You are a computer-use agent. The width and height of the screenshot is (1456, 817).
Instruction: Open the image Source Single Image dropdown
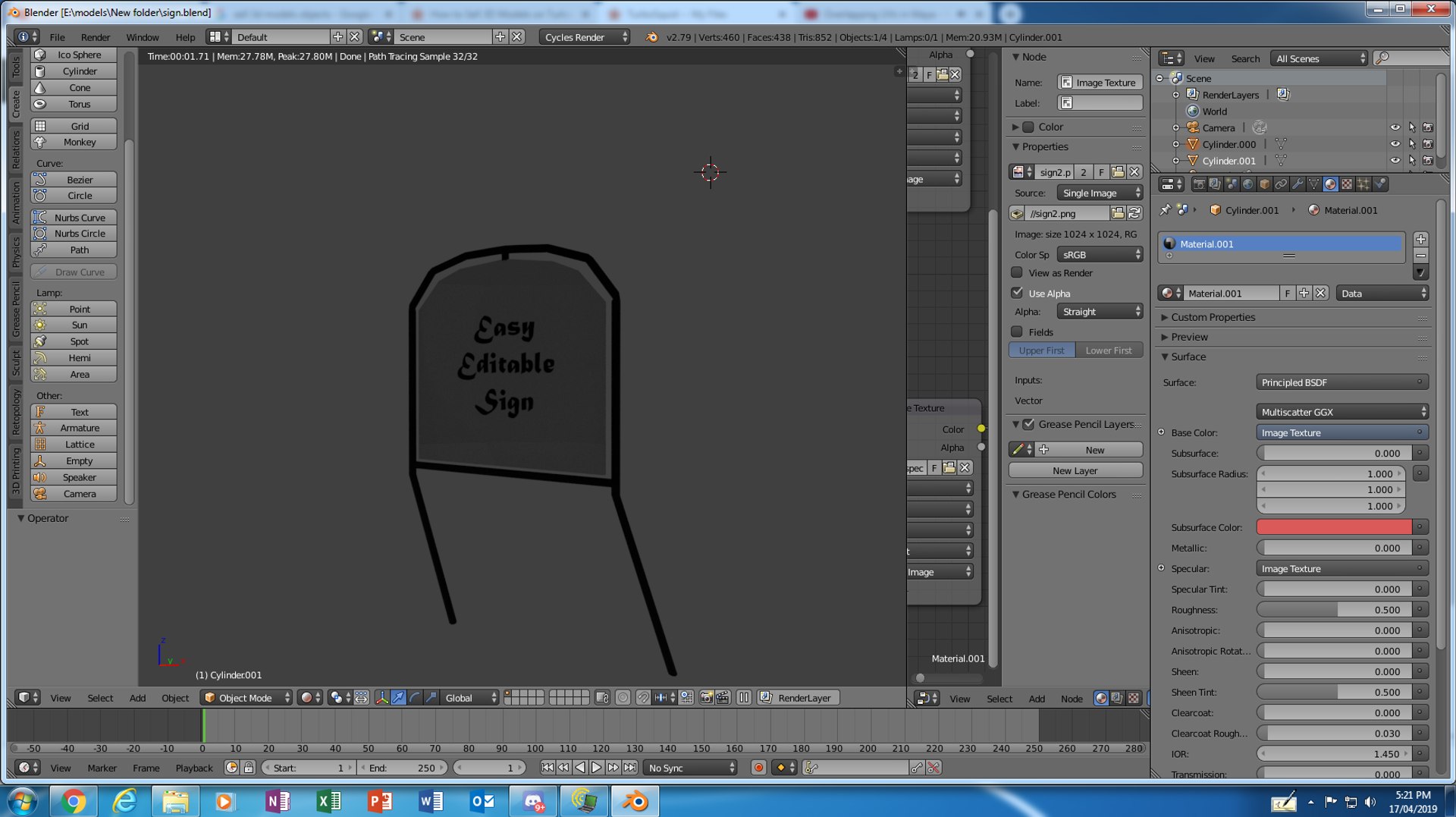tap(1100, 193)
